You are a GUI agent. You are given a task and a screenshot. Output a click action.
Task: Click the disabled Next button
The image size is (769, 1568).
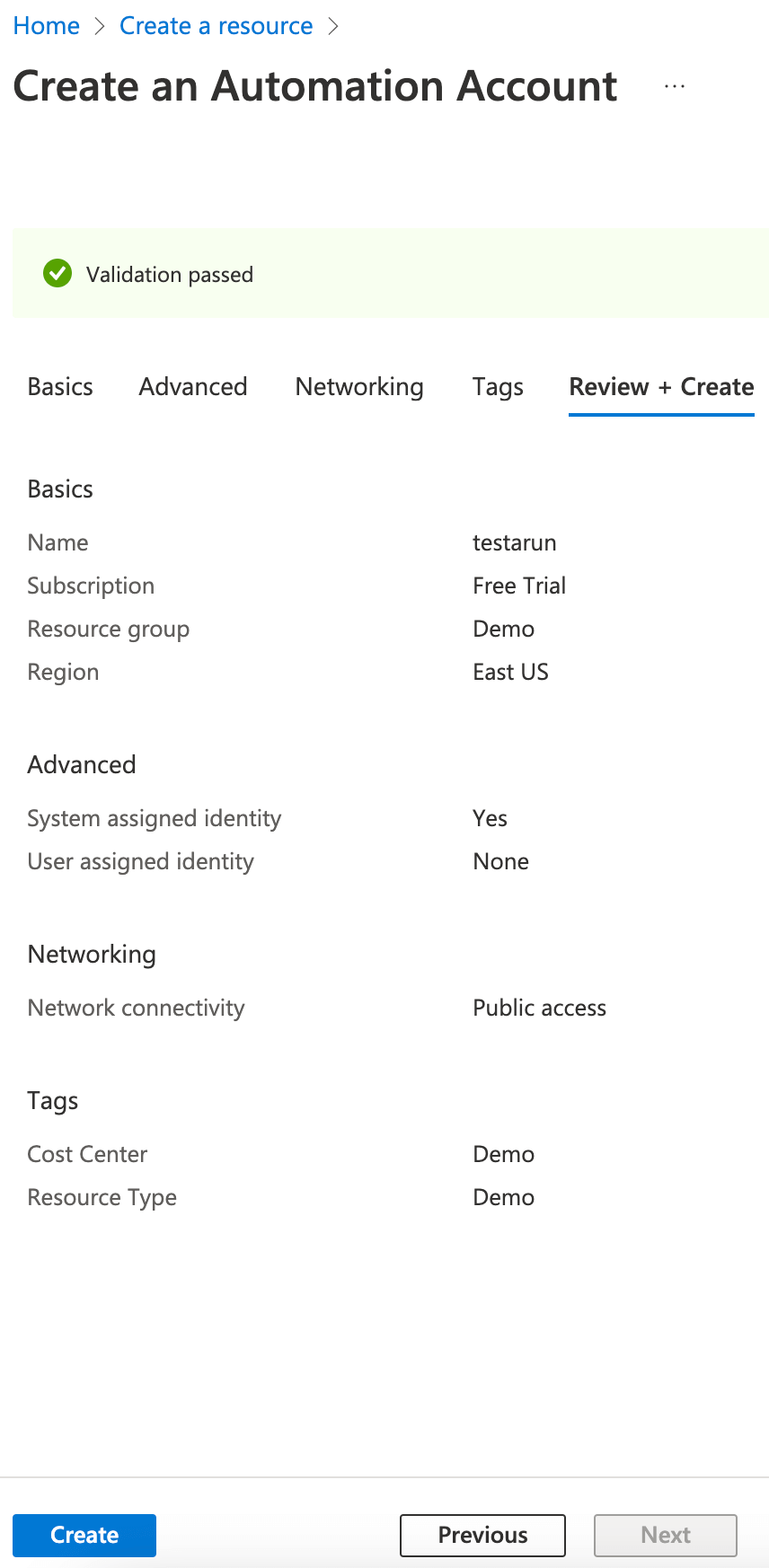point(666,1535)
